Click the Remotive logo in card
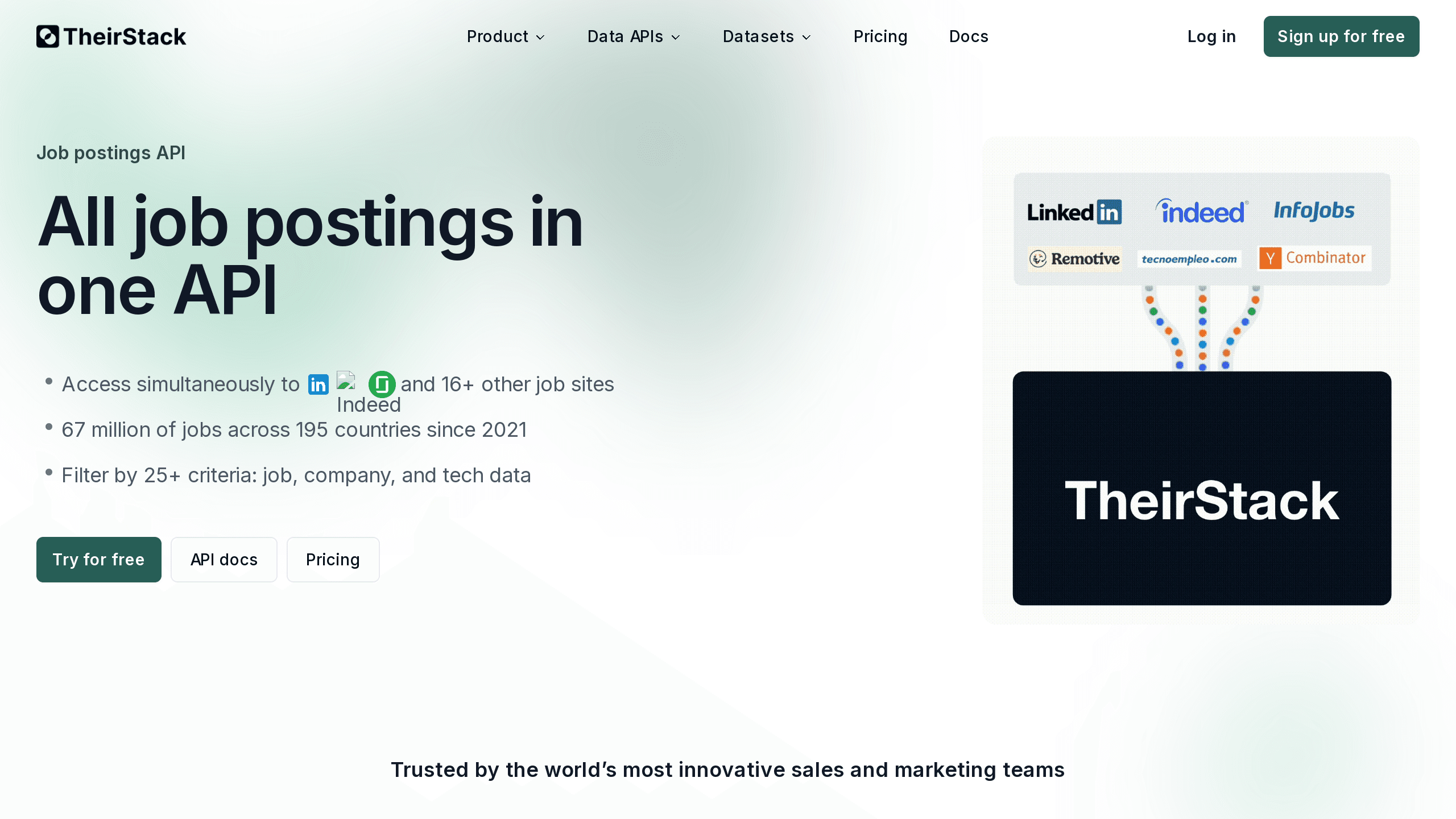The height and width of the screenshot is (819, 1456). click(x=1074, y=257)
